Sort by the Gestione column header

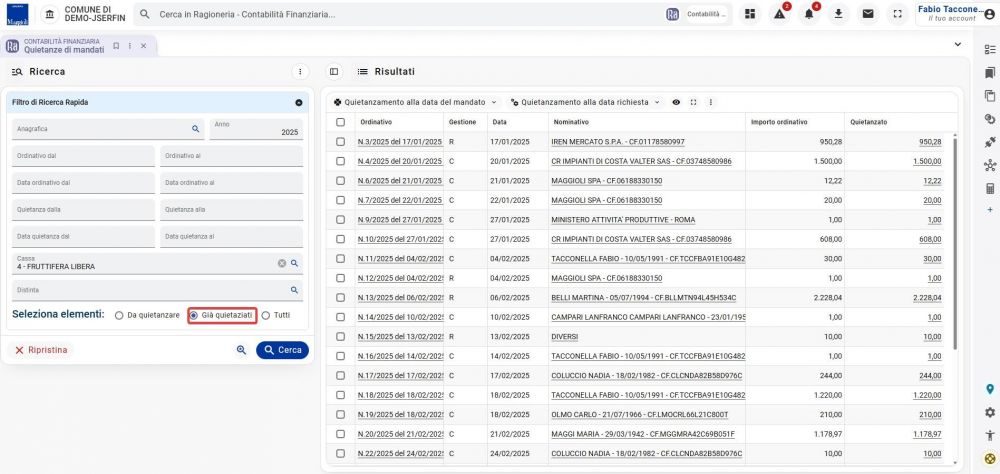(462, 122)
